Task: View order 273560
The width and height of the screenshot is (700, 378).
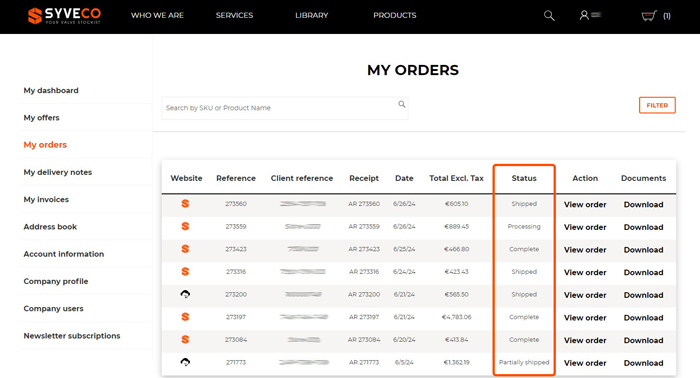Action: point(585,204)
